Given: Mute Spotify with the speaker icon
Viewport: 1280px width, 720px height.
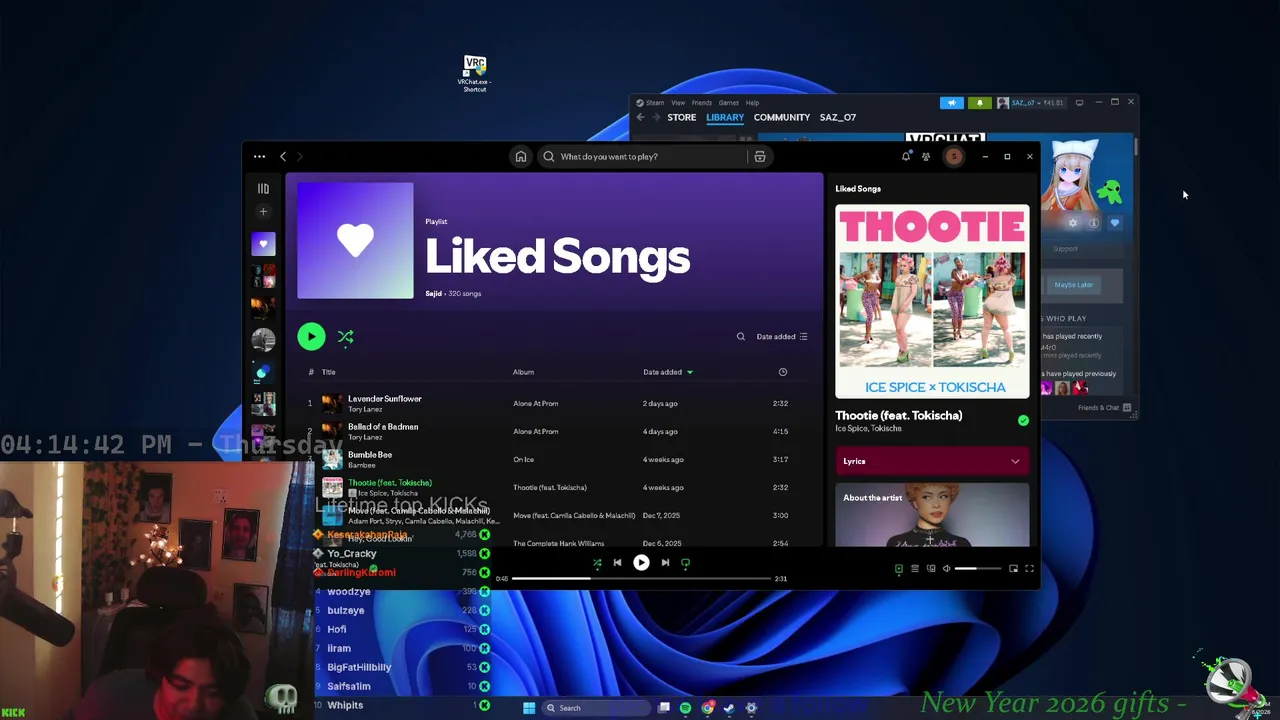Looking at the screenshot, I should coord(946,568).
